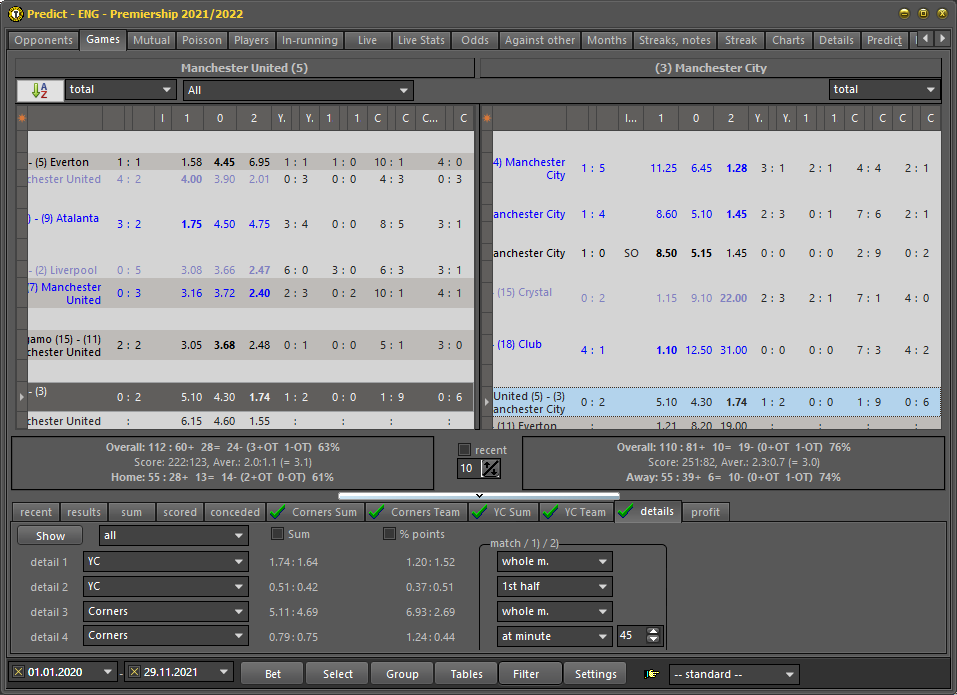
Task: Click the pointing hand icon near standard preset
Action: pyautogui.click(x=652, y=674)
